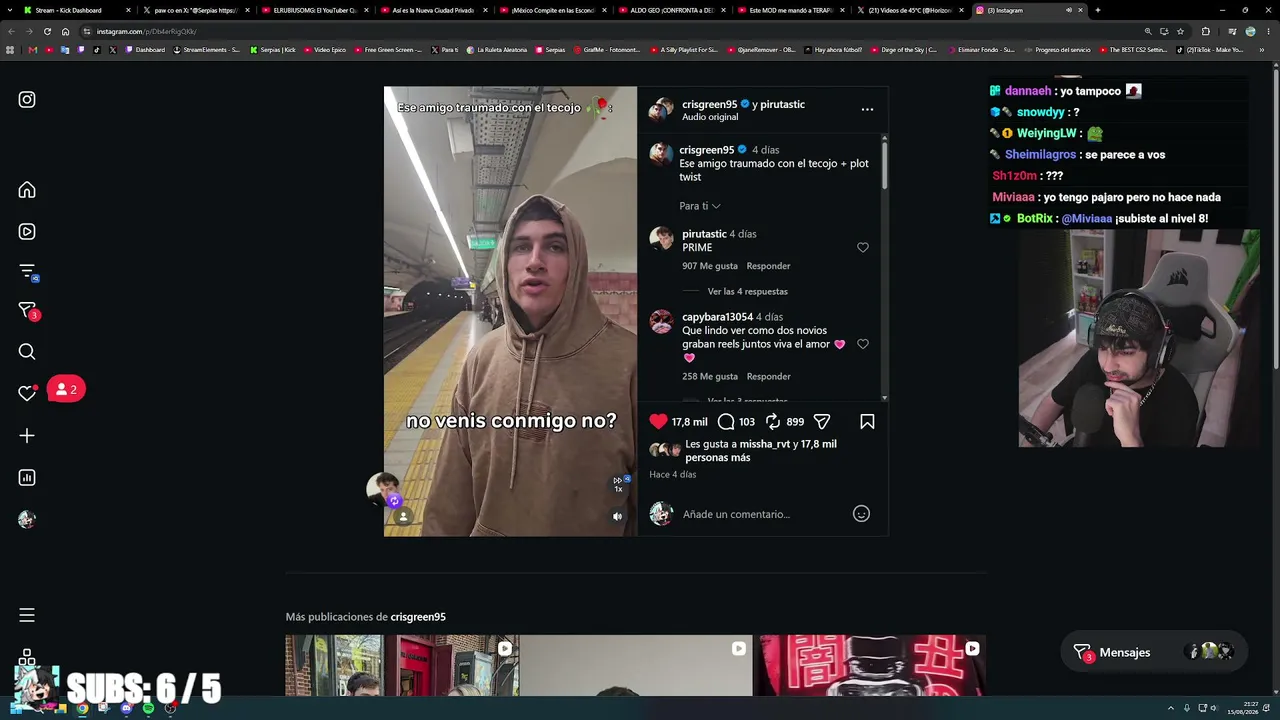Mute the Instagram tab audio icon
The image size is (1280, 720).
[1068, 10]
